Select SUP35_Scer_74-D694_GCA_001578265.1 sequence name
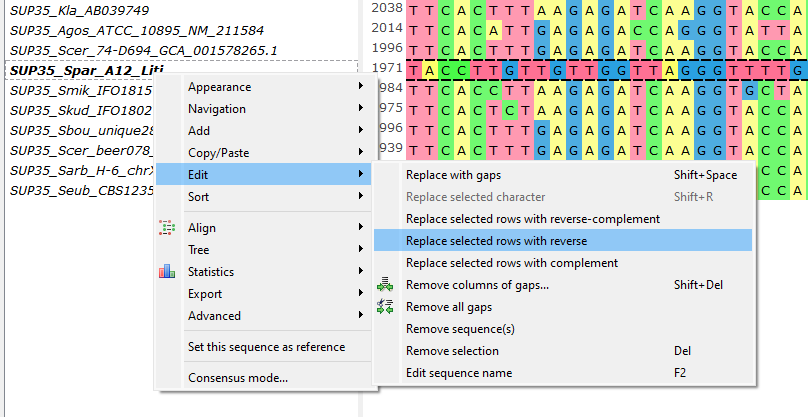This screenshot has height=417, width=808. (143, 51)
